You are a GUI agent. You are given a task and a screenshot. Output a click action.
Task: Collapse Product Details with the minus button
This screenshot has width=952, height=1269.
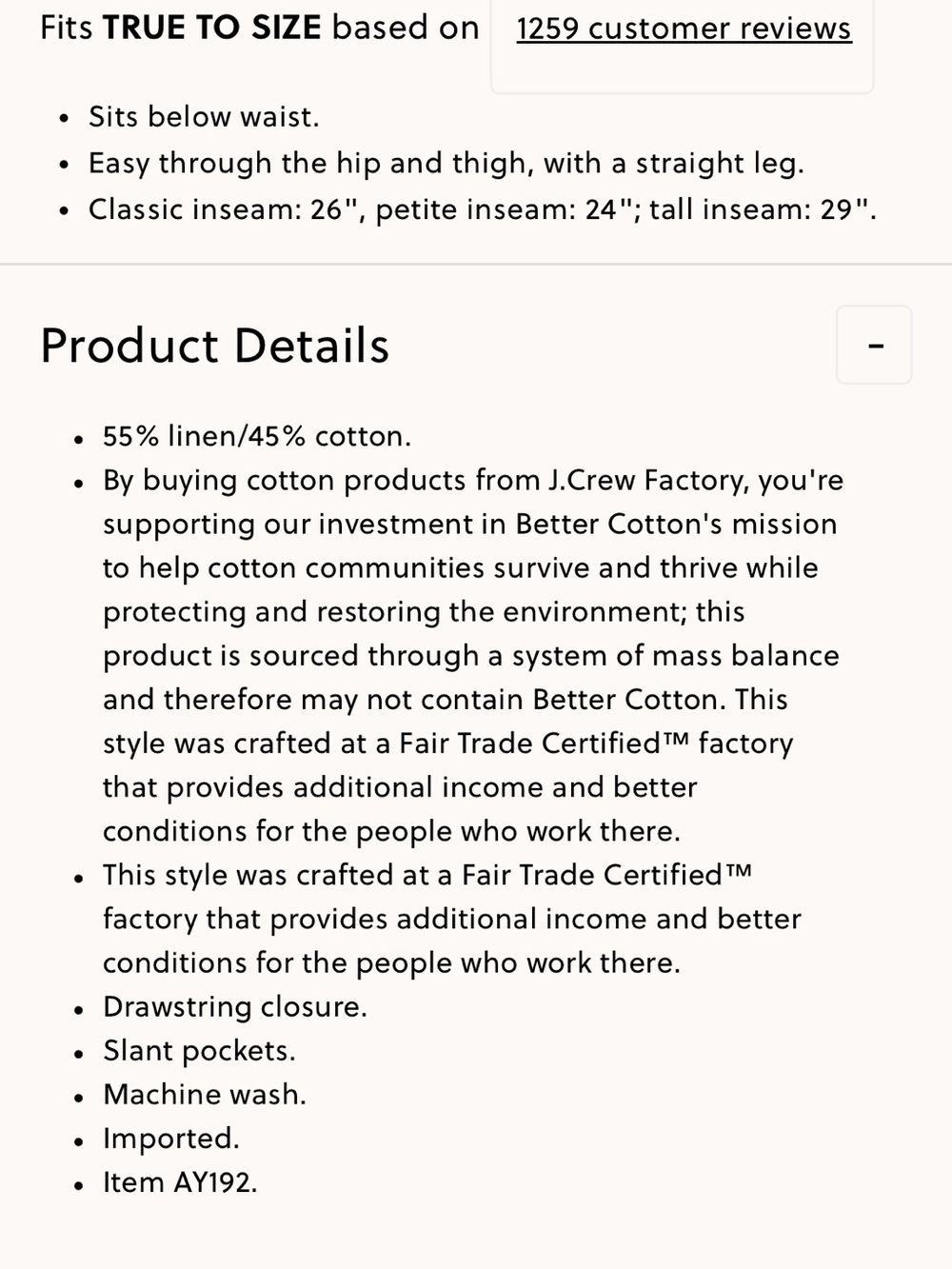pos(874,345)
